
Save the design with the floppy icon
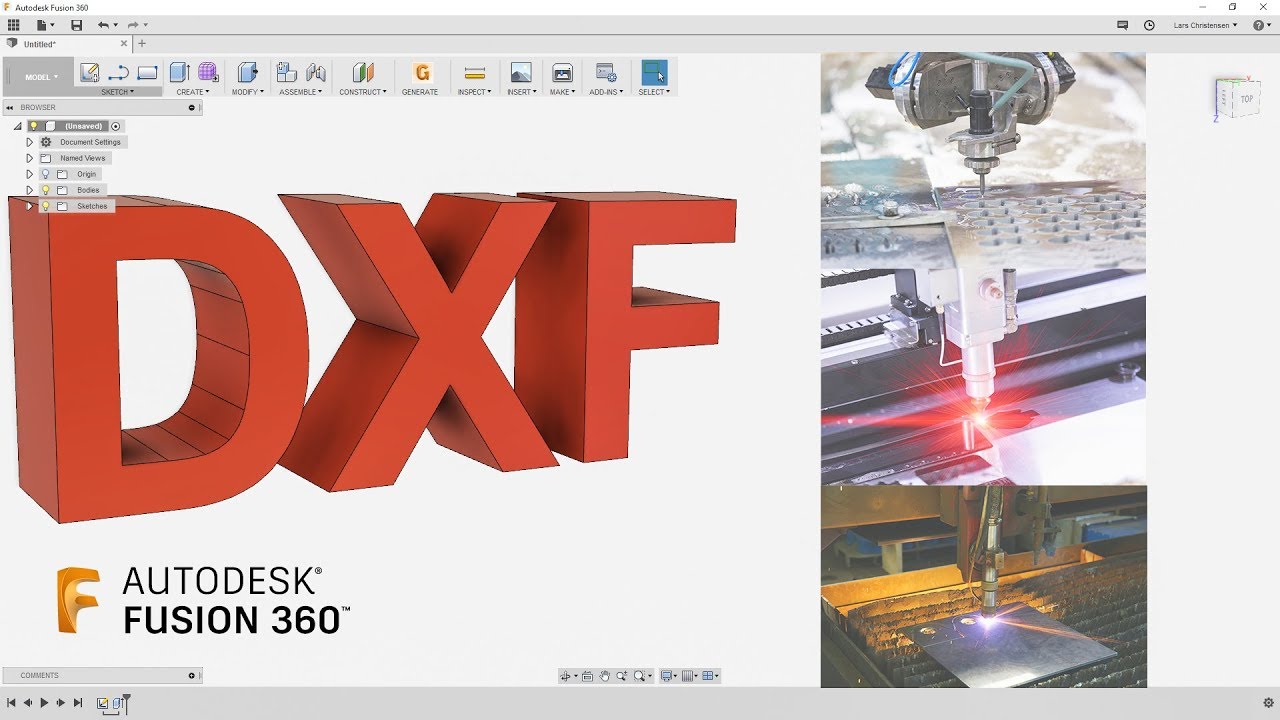click(76, 25)
